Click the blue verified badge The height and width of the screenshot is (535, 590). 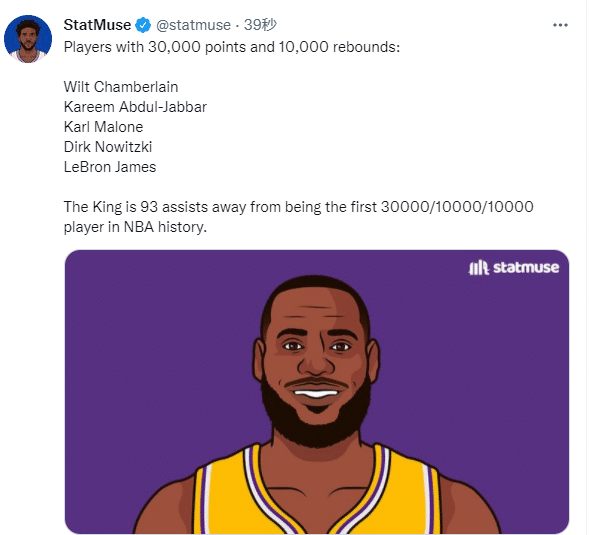(143, 25)
